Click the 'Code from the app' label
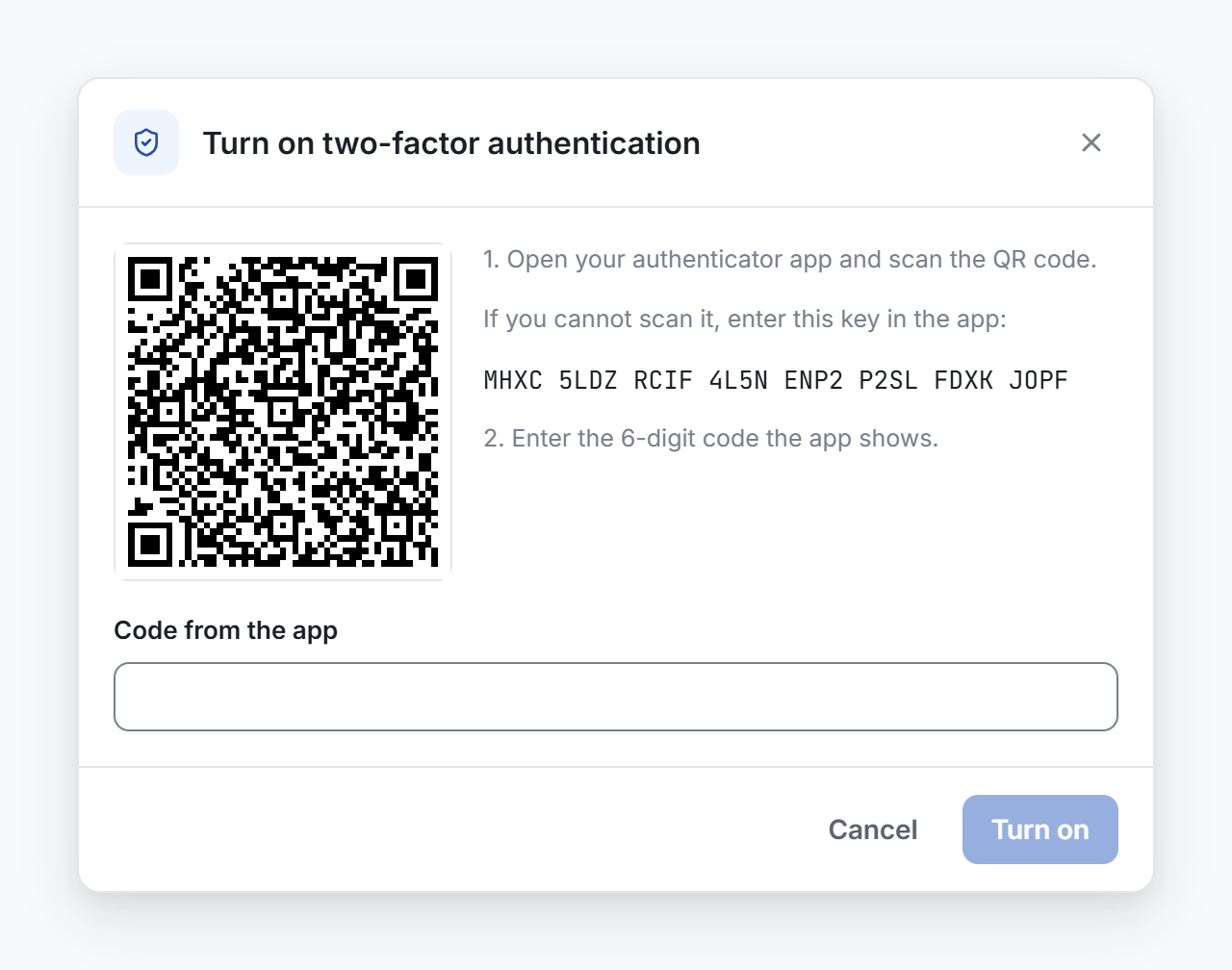This screenshot has width=1232, height=970. (226, 630)
